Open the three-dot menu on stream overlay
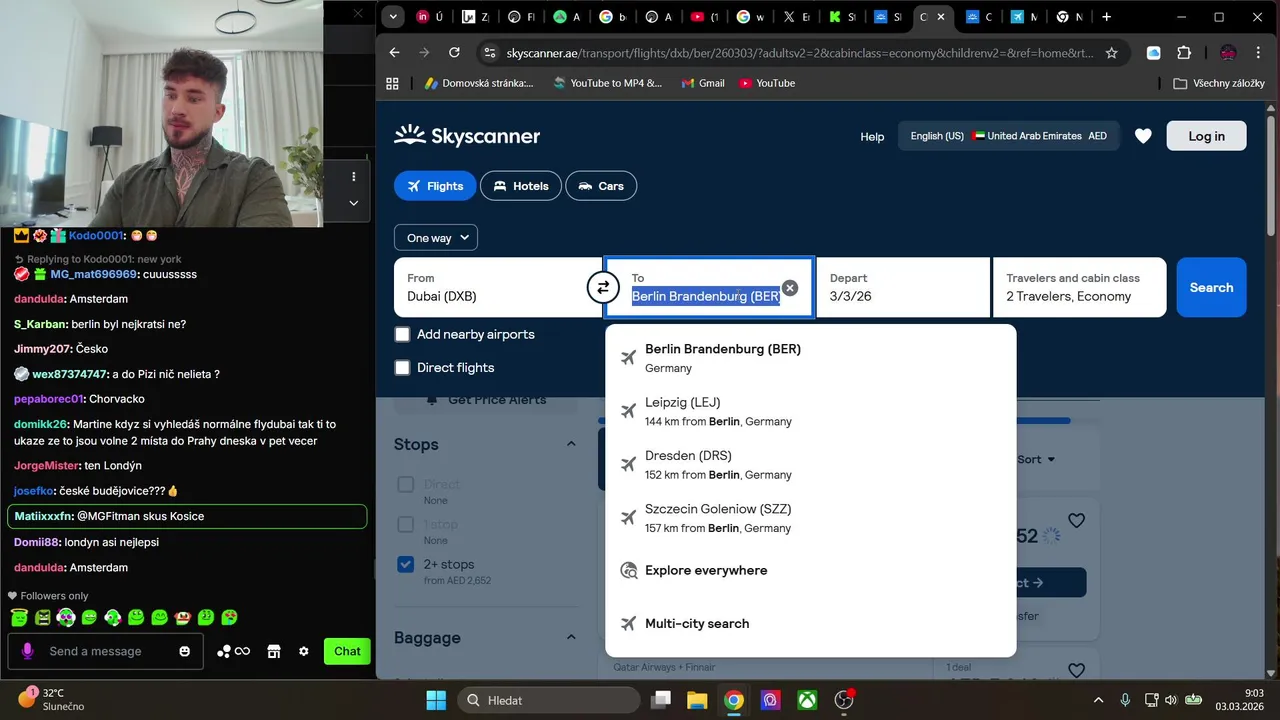Screen dimensions: 1280x720 [x=353, y=176]
